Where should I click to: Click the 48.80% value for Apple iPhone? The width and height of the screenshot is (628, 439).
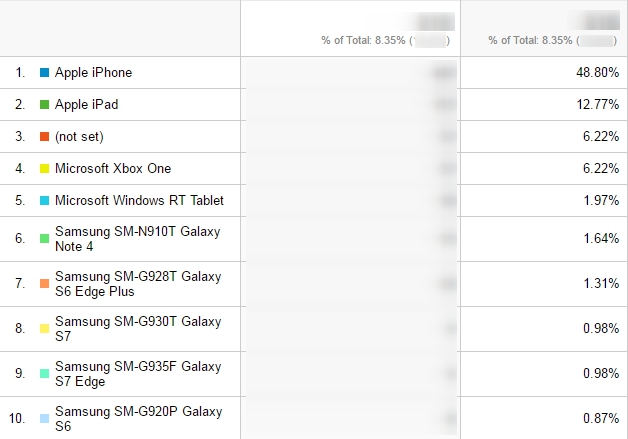[598, 72]
